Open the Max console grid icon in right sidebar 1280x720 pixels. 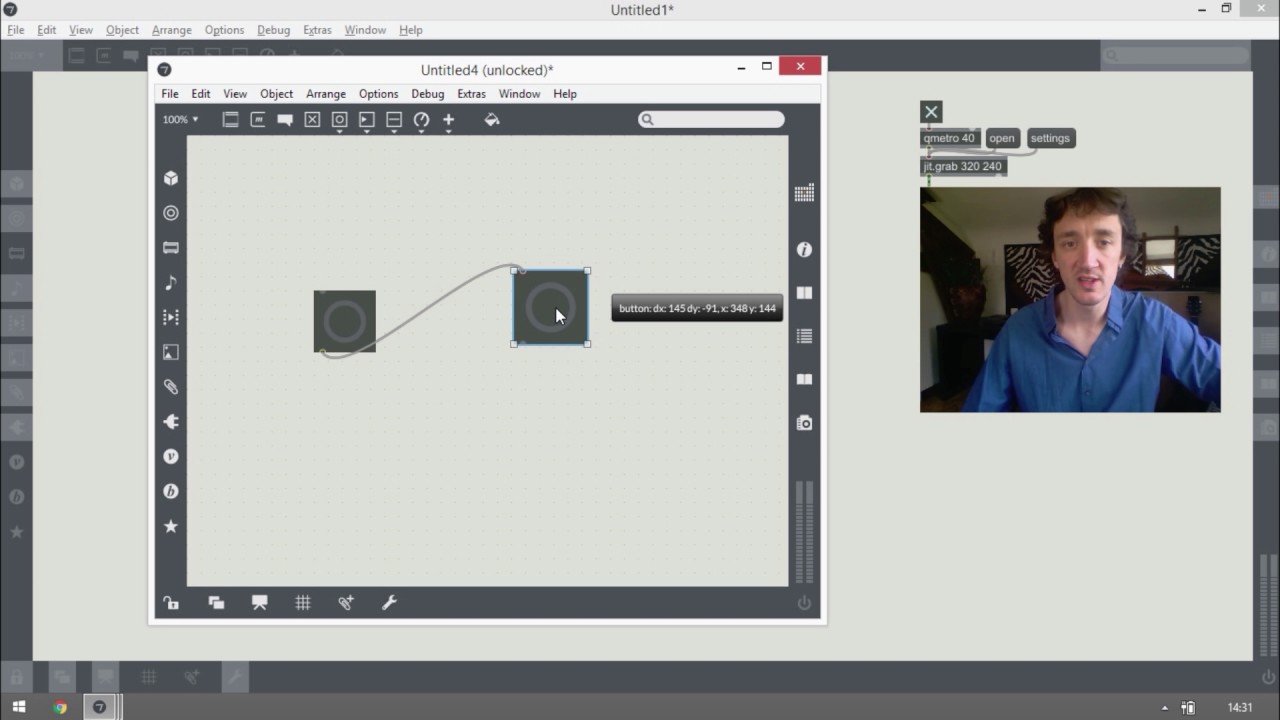(x=804, y=193)
